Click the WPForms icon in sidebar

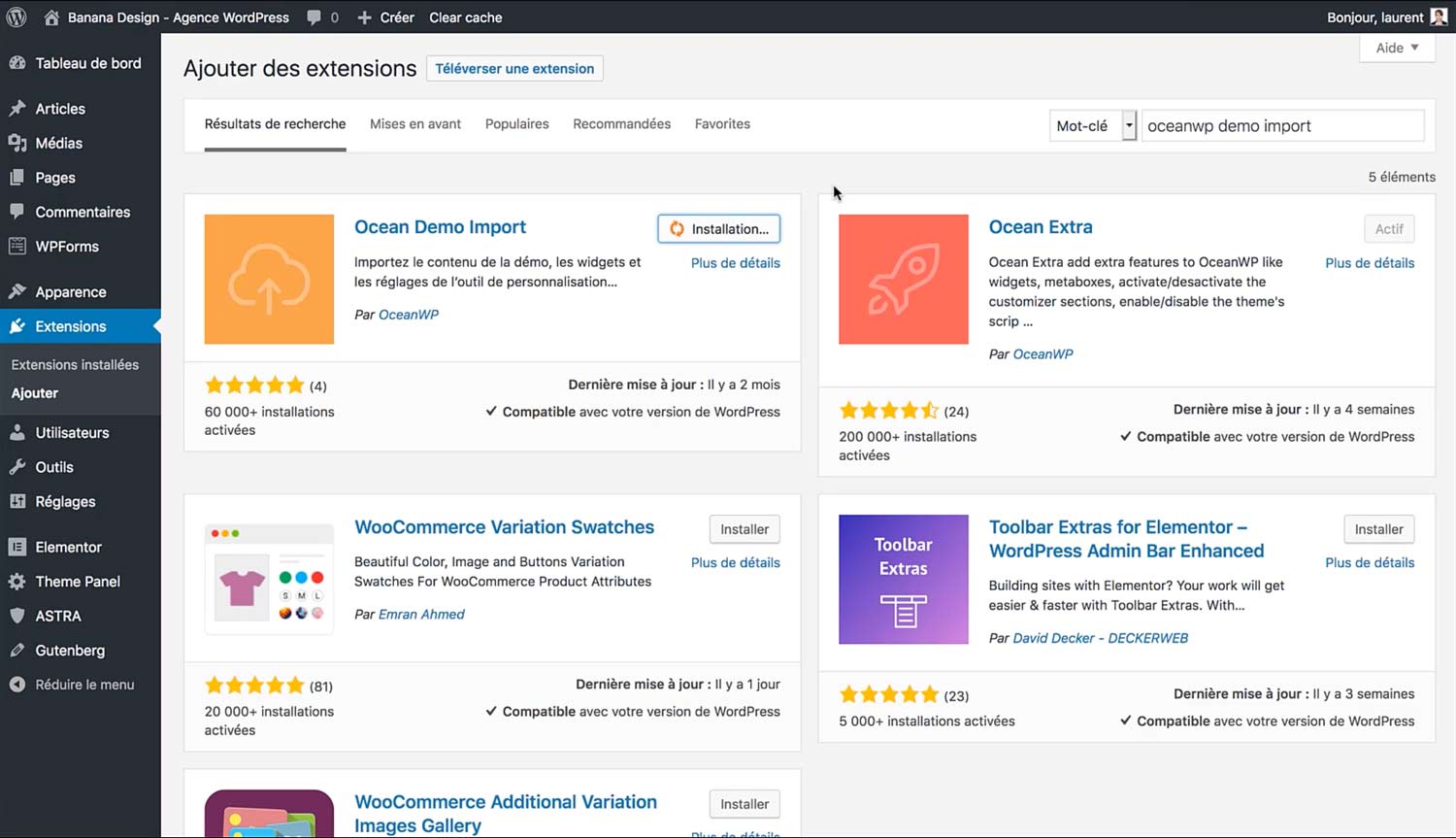click(x=17, y=247)
